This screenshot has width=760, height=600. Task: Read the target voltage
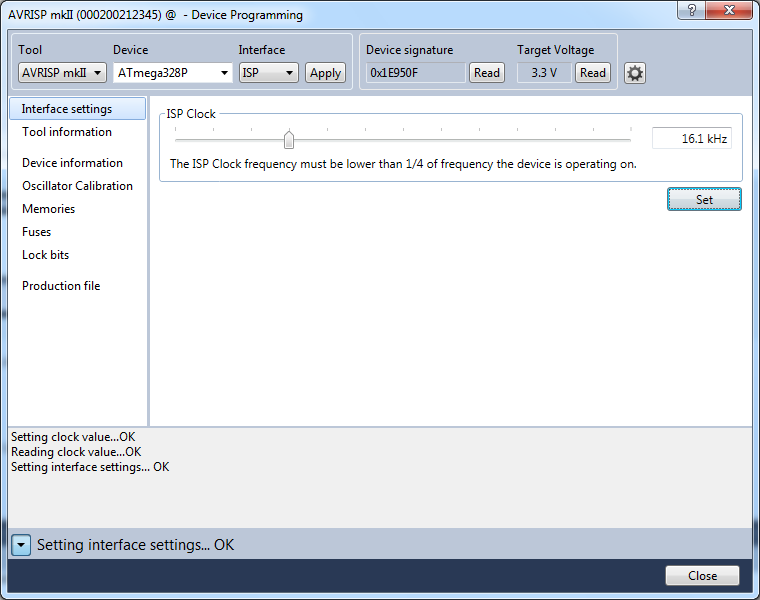coord(593,73)
